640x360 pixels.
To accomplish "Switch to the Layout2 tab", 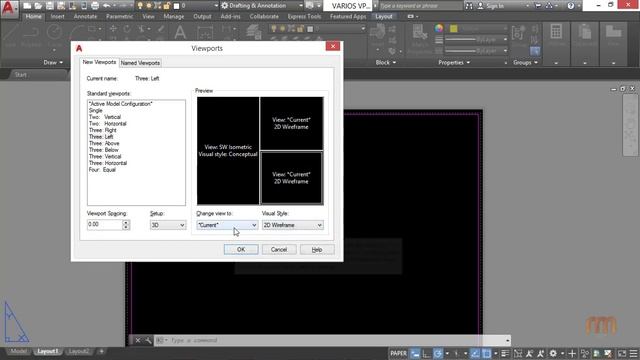I will [x=78, y=351].
